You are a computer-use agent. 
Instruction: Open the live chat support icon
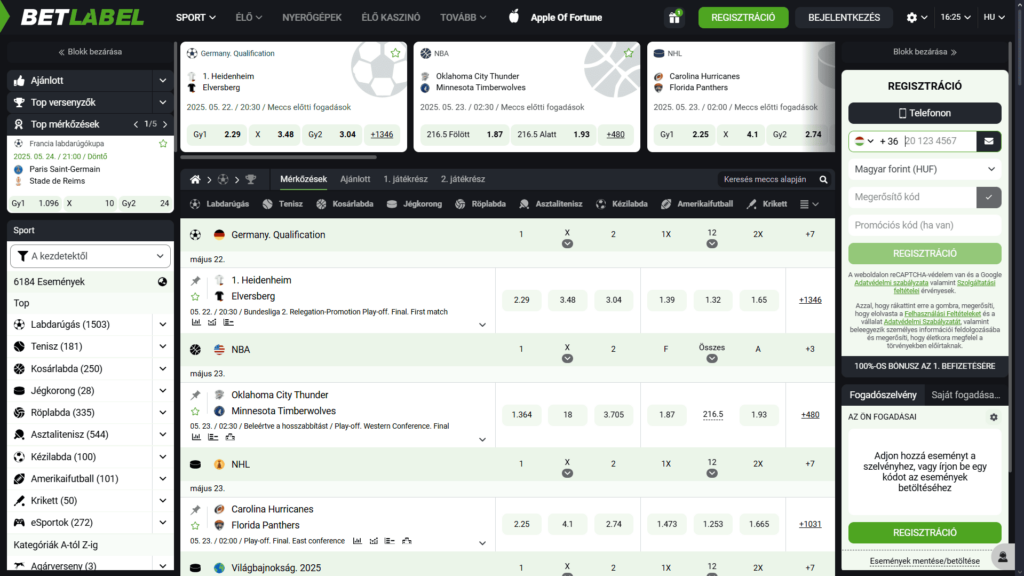tap(1000, 556)
